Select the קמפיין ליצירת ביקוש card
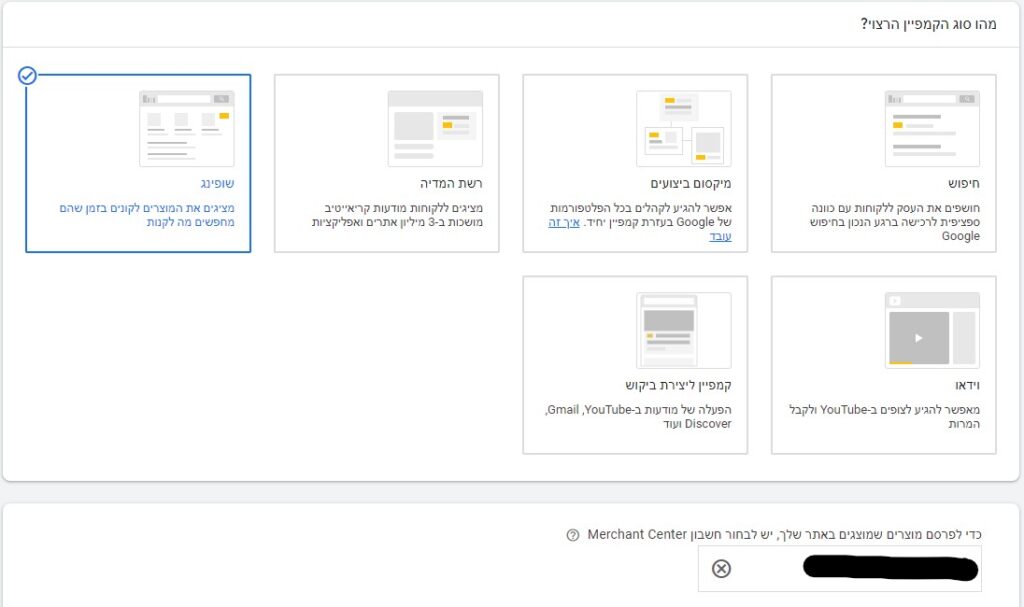The height and width of the screenshot is (607, 1024). tap(635, 365)
